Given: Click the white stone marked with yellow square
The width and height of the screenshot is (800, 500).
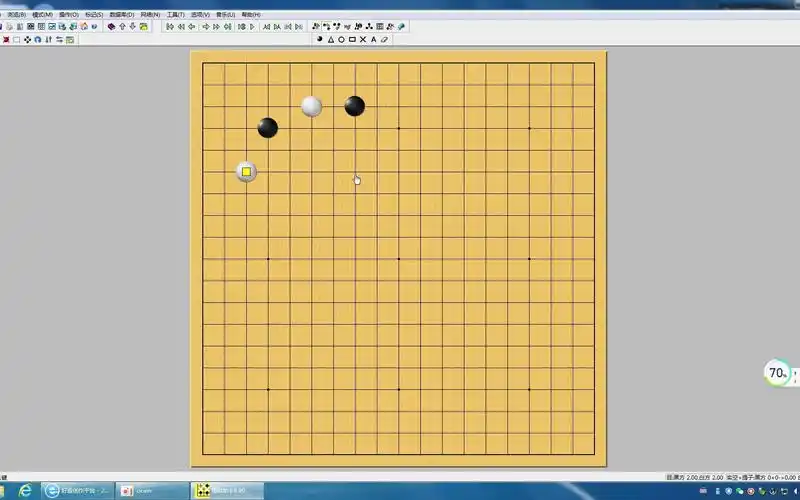Looking at the screenshot, I should (x=246, y=172).
